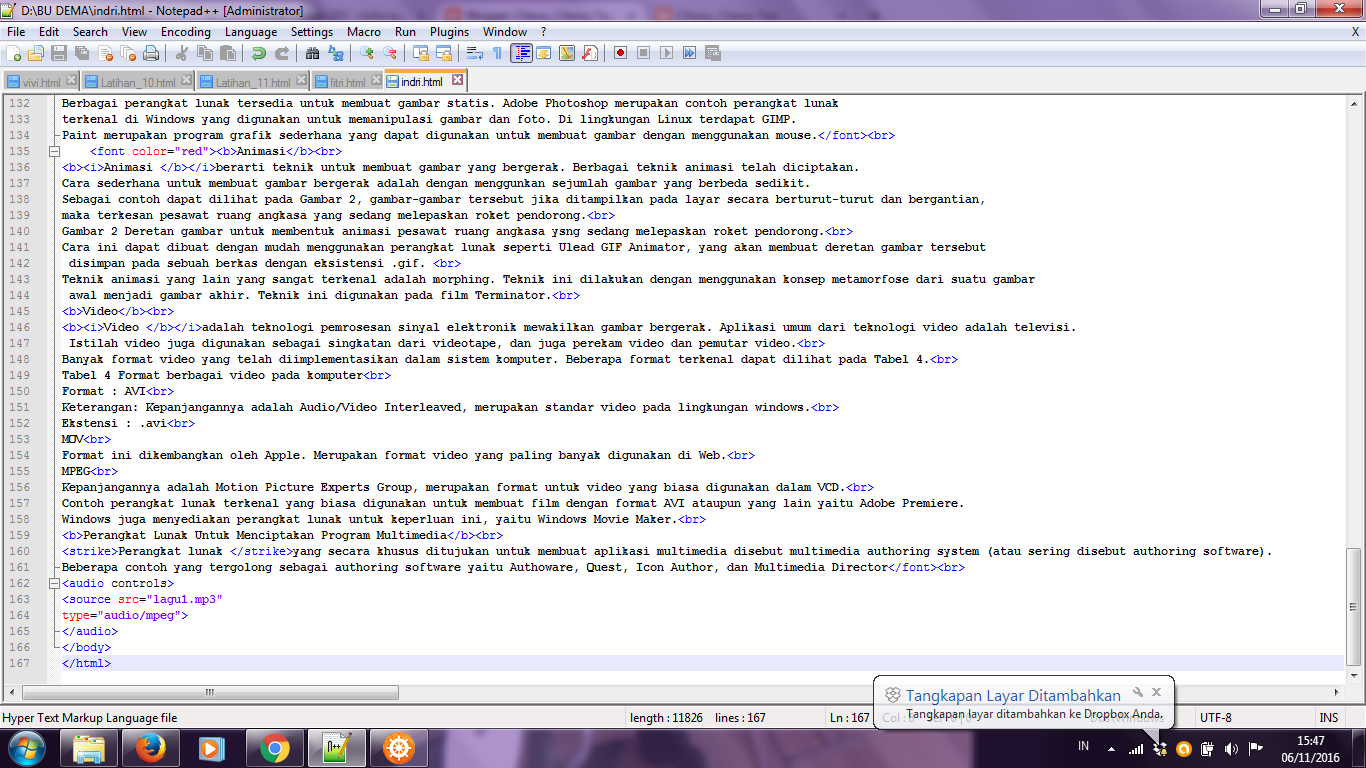Open the Language menu
This screenshot has width=1366, height=768.
click(x=251, y=32)
